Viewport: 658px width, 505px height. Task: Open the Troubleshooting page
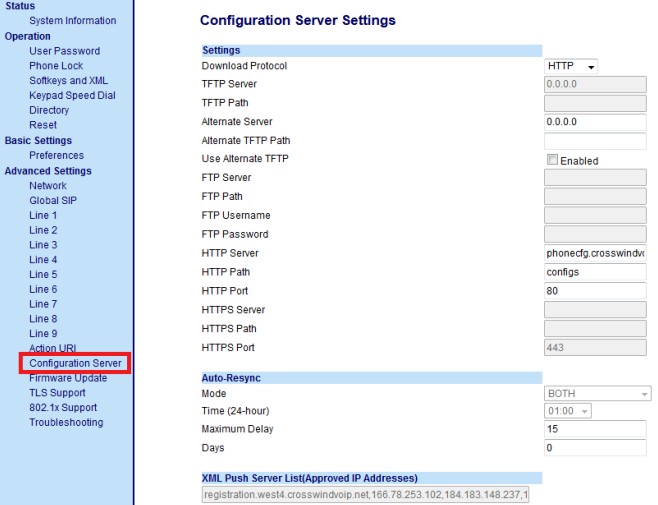66,423
